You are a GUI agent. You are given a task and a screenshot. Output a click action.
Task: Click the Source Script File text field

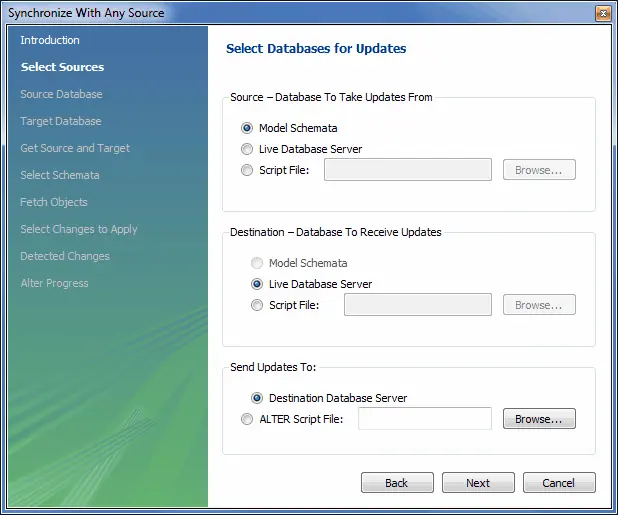(407, 170)
